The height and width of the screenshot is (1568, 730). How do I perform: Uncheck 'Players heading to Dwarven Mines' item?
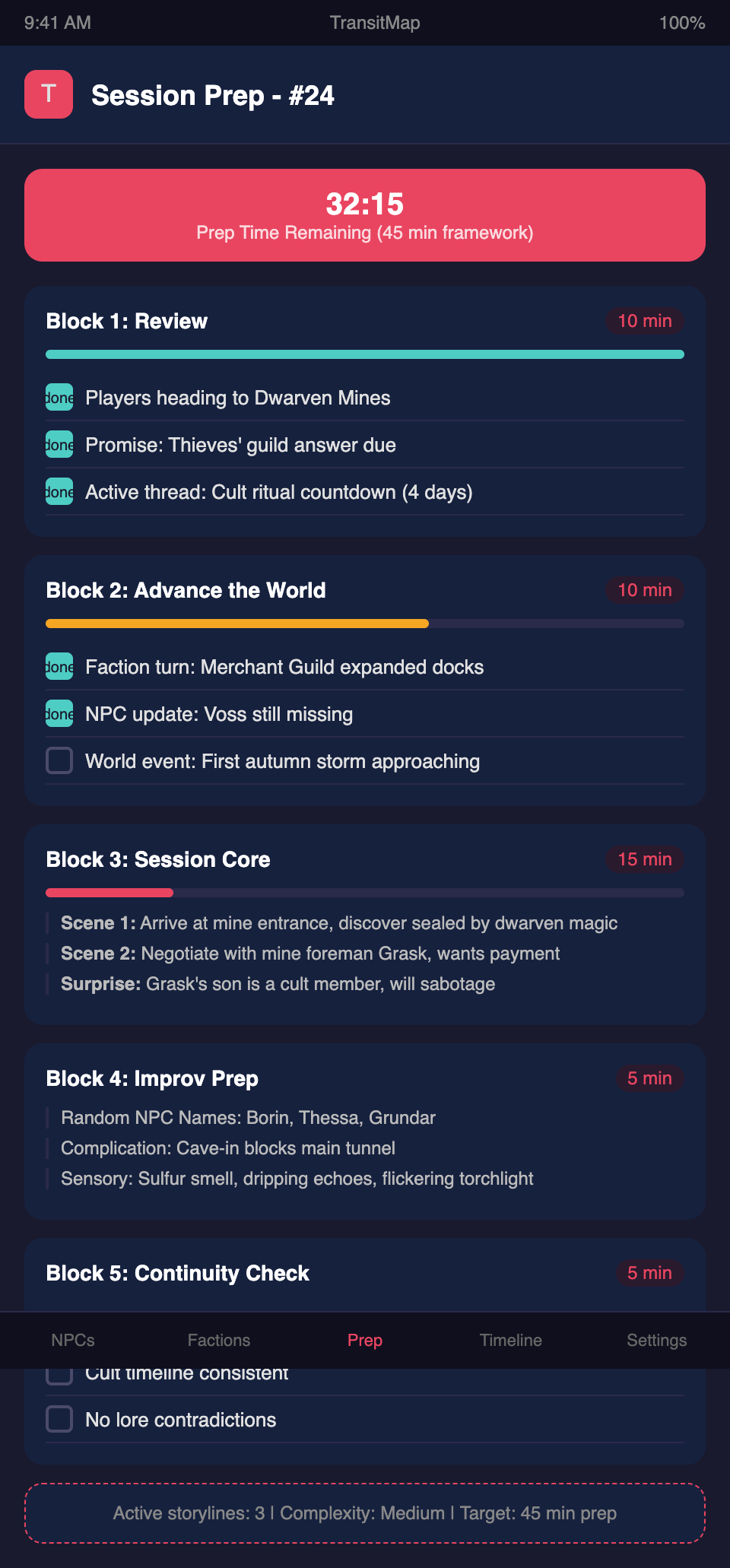tap(59, 398)
